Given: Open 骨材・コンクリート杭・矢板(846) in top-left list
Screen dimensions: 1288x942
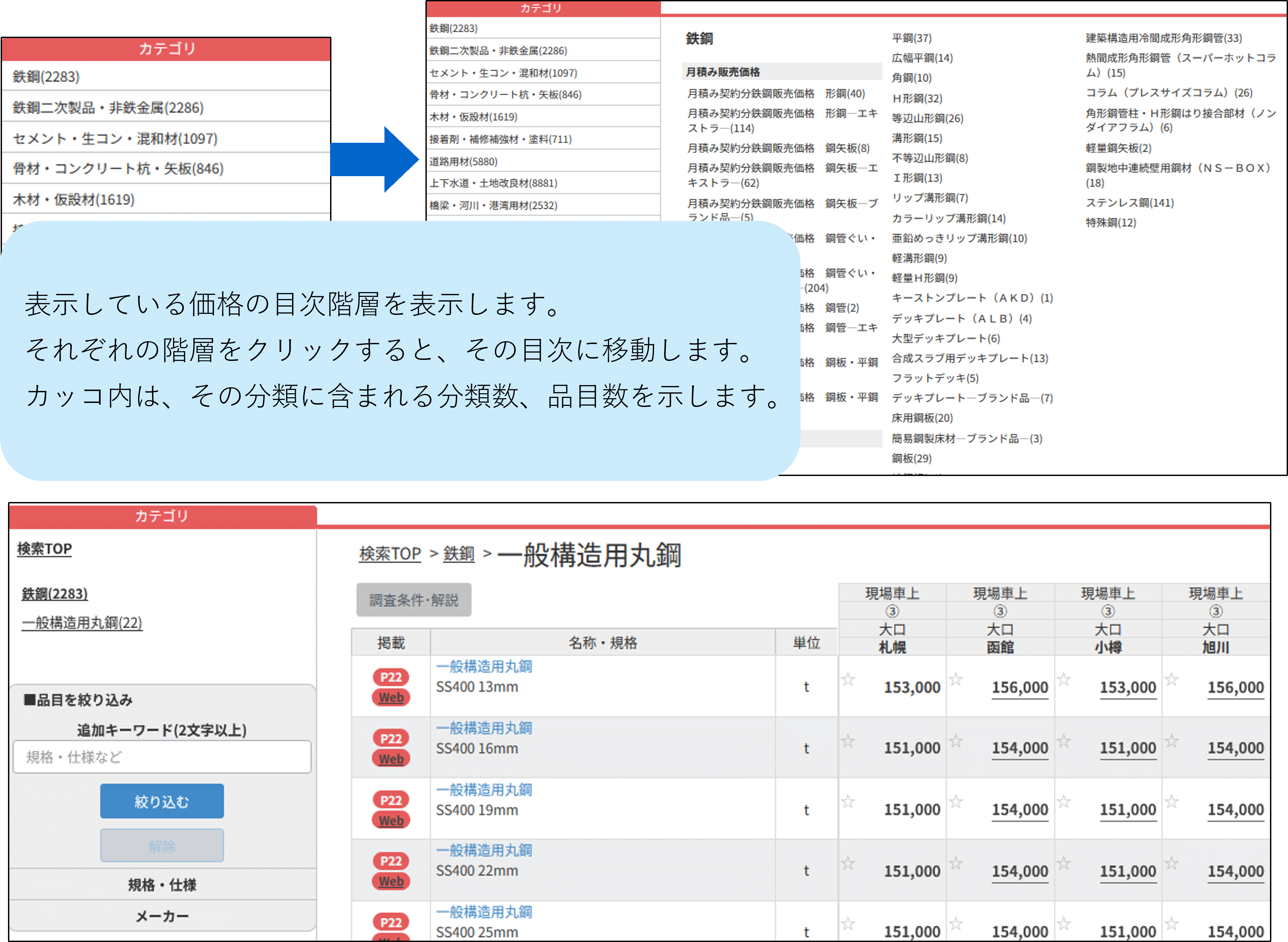Looking at the screenshot, I should [x=166, y=168].
